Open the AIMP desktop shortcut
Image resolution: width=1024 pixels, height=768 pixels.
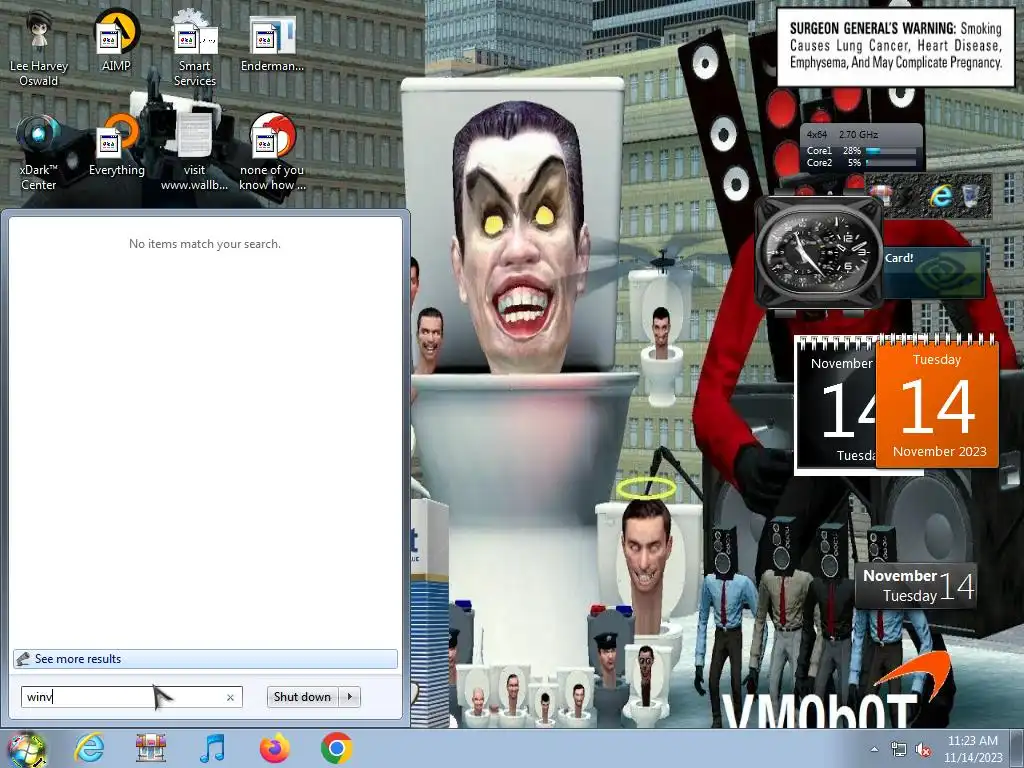pyautogui.click(x=116, y=40)
